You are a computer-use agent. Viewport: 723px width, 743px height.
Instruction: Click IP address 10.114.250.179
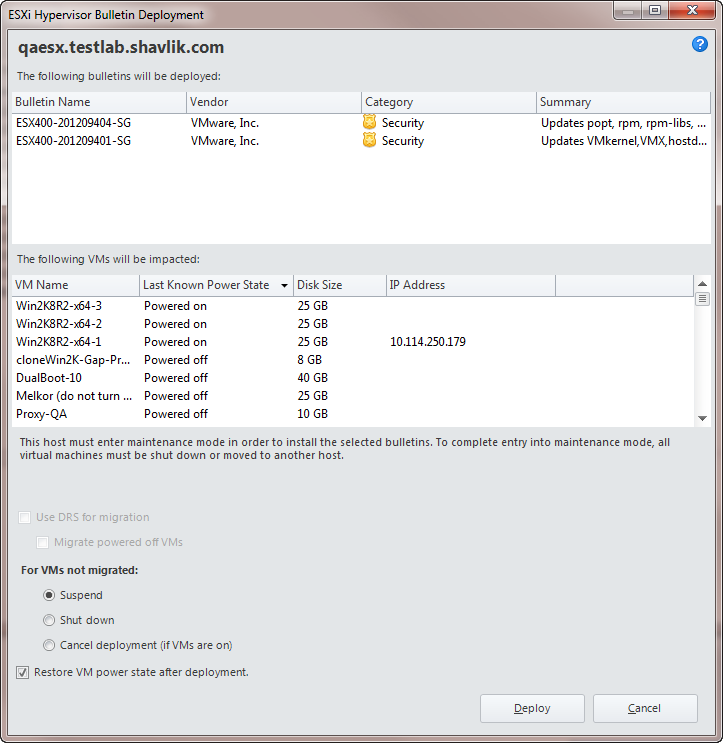pos(428,342)
